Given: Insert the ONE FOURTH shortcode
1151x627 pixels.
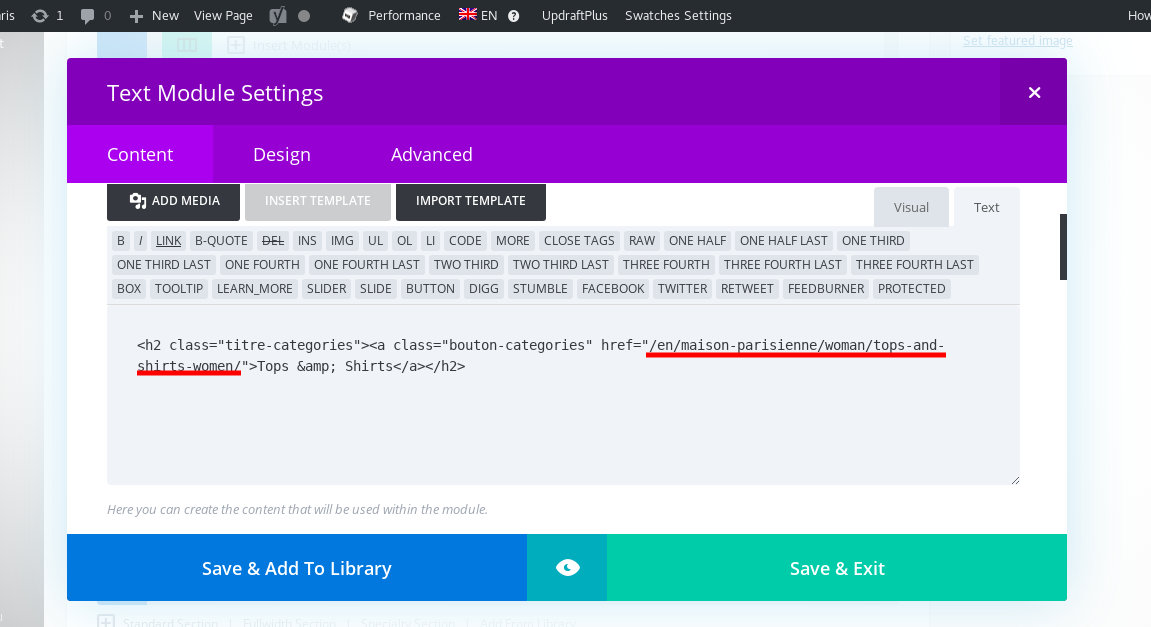Looking at the screenshot, I should 262,265.
